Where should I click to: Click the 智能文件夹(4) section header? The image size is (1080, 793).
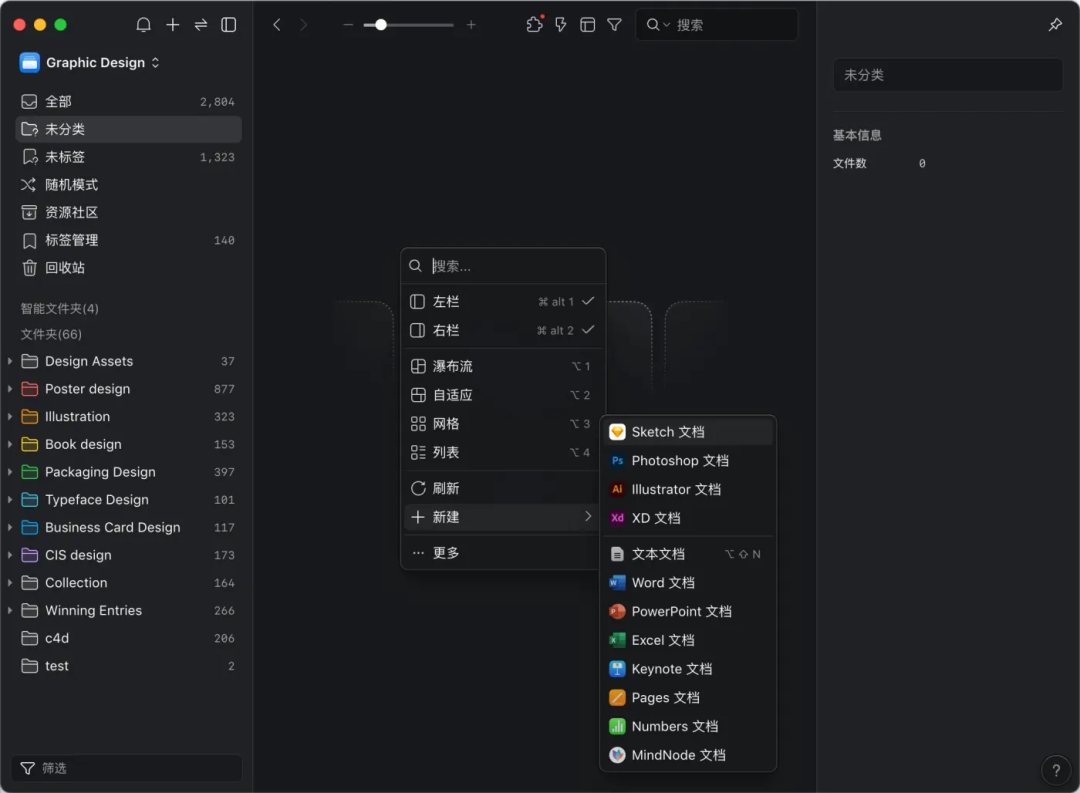point(59,309)
